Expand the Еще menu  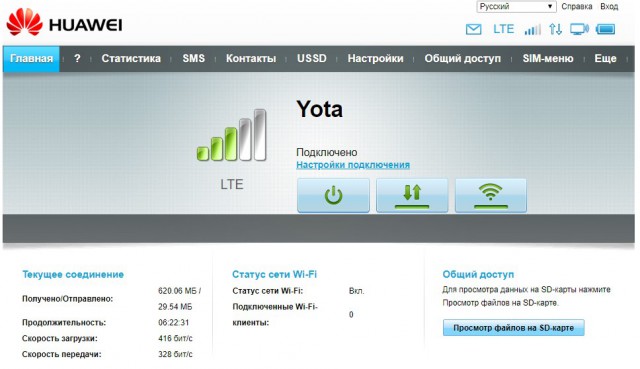605,58
